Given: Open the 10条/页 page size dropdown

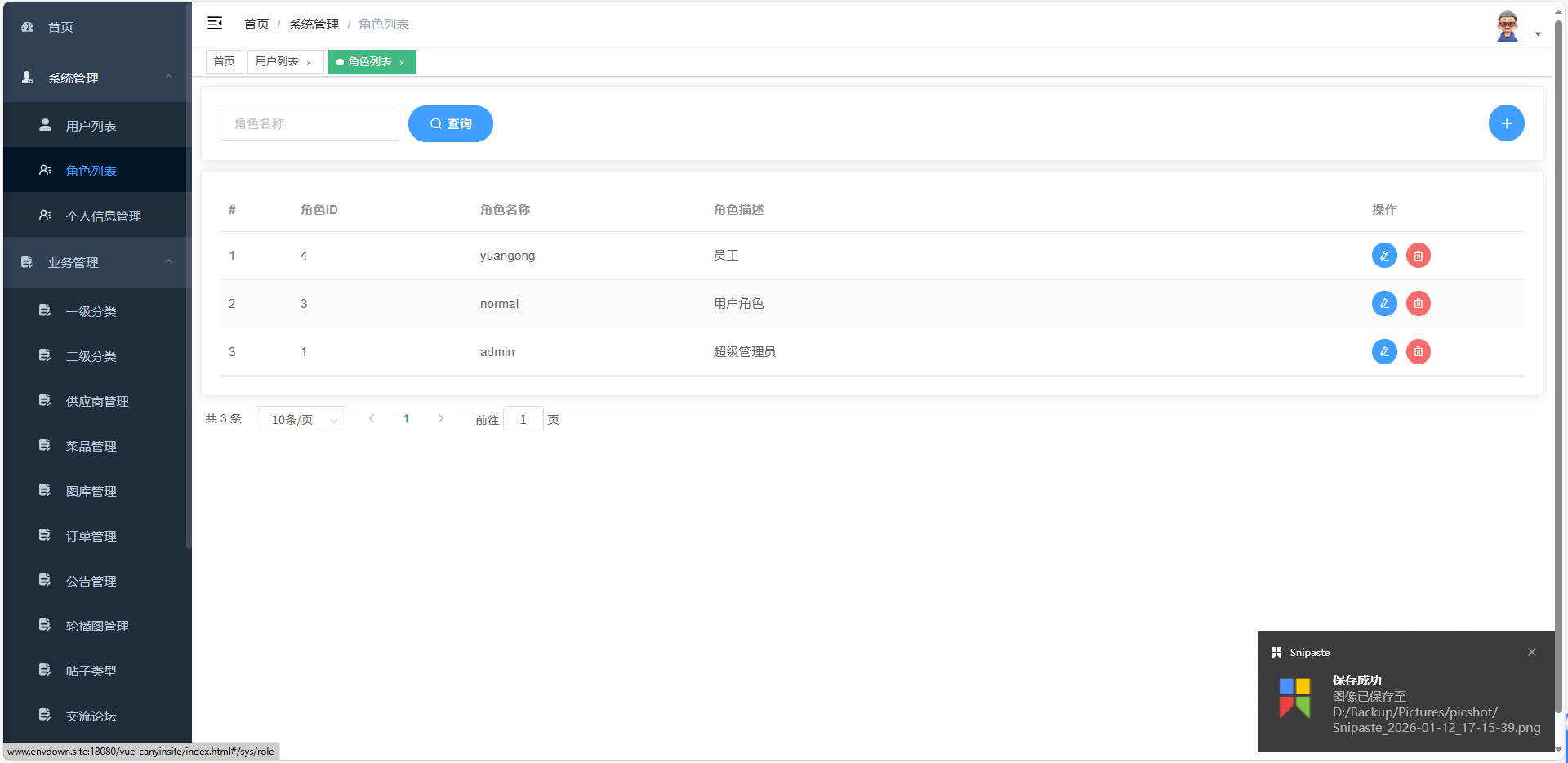Looking at the screenshot, I should pyautogui.click(x=300, y=418).
